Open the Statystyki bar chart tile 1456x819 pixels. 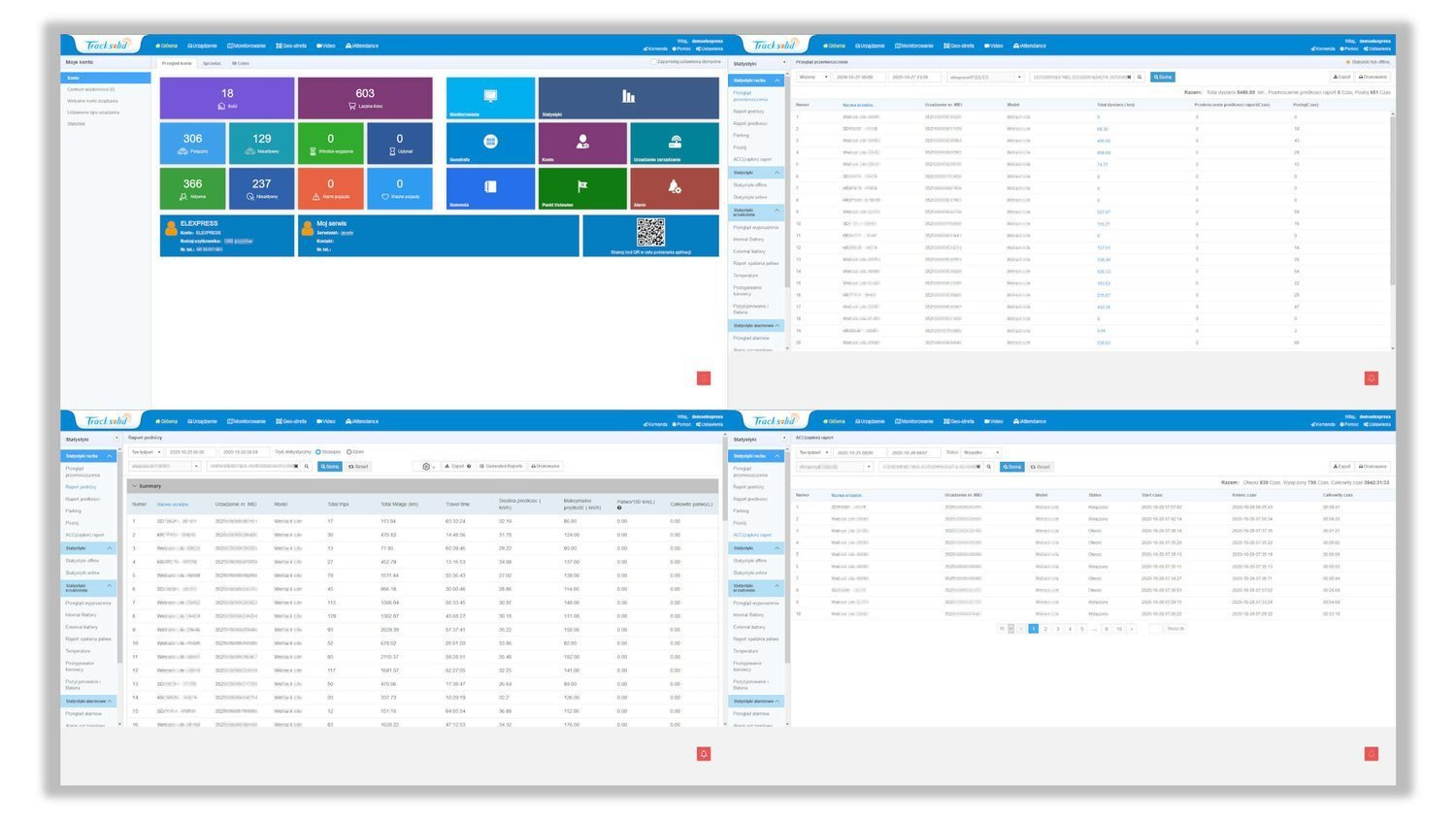pyautogui.click(x=628, y=98)
